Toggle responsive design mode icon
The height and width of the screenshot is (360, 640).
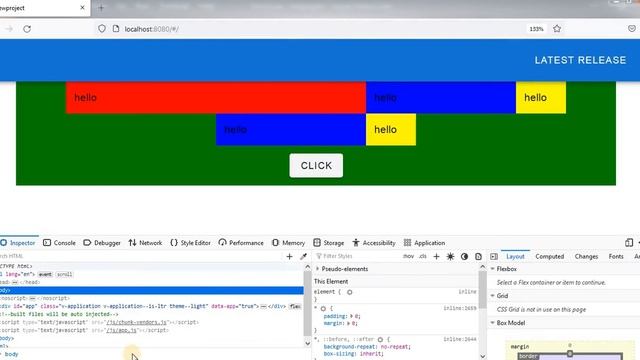[629, 243]
